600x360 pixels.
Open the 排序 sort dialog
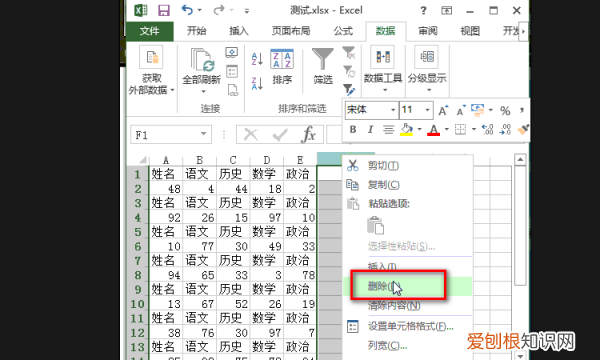[282, 66]
